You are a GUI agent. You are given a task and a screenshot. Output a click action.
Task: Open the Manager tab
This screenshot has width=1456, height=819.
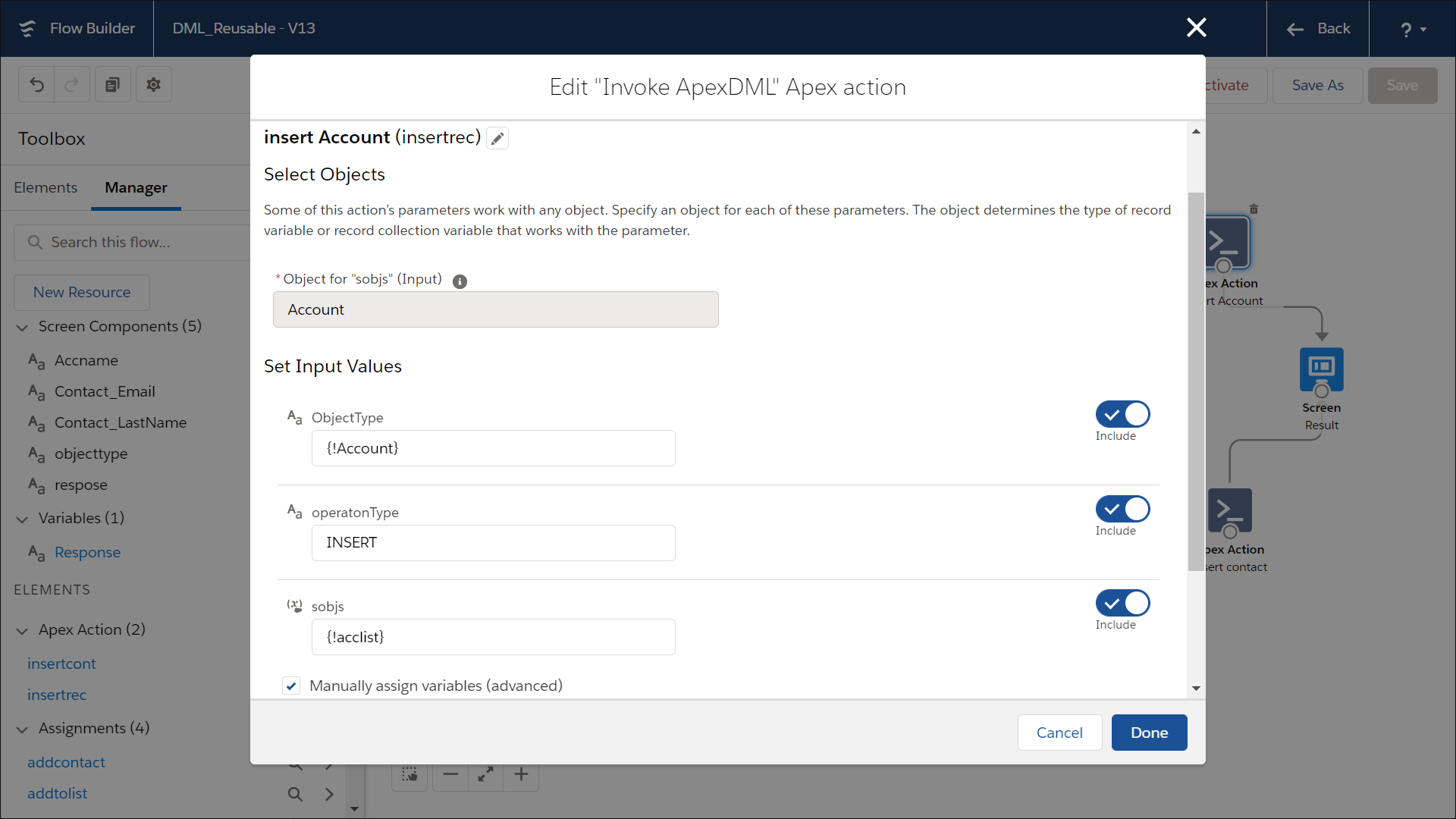(x=136, y=187)
